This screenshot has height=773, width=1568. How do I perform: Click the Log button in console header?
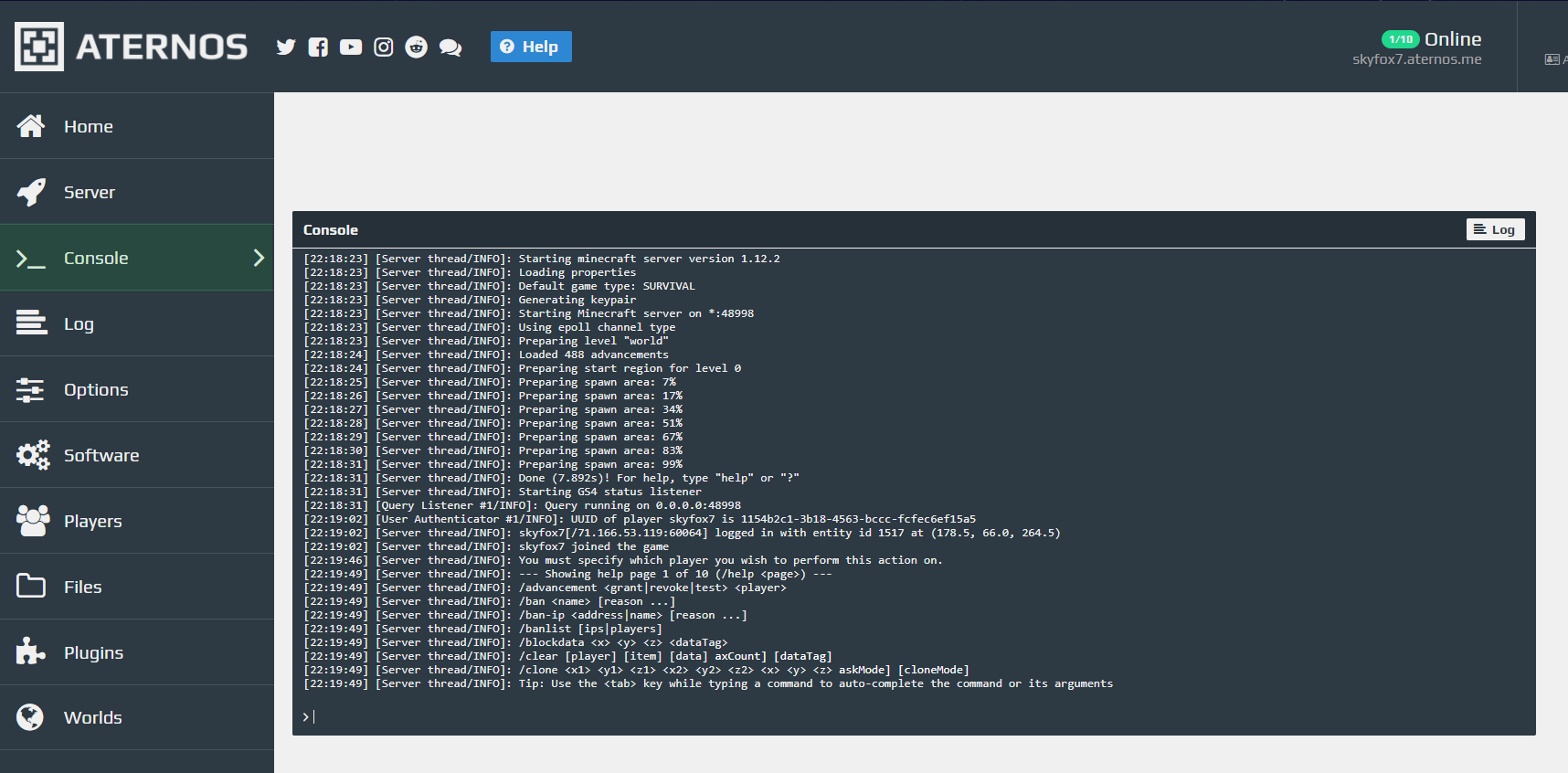click(1495, 229)
